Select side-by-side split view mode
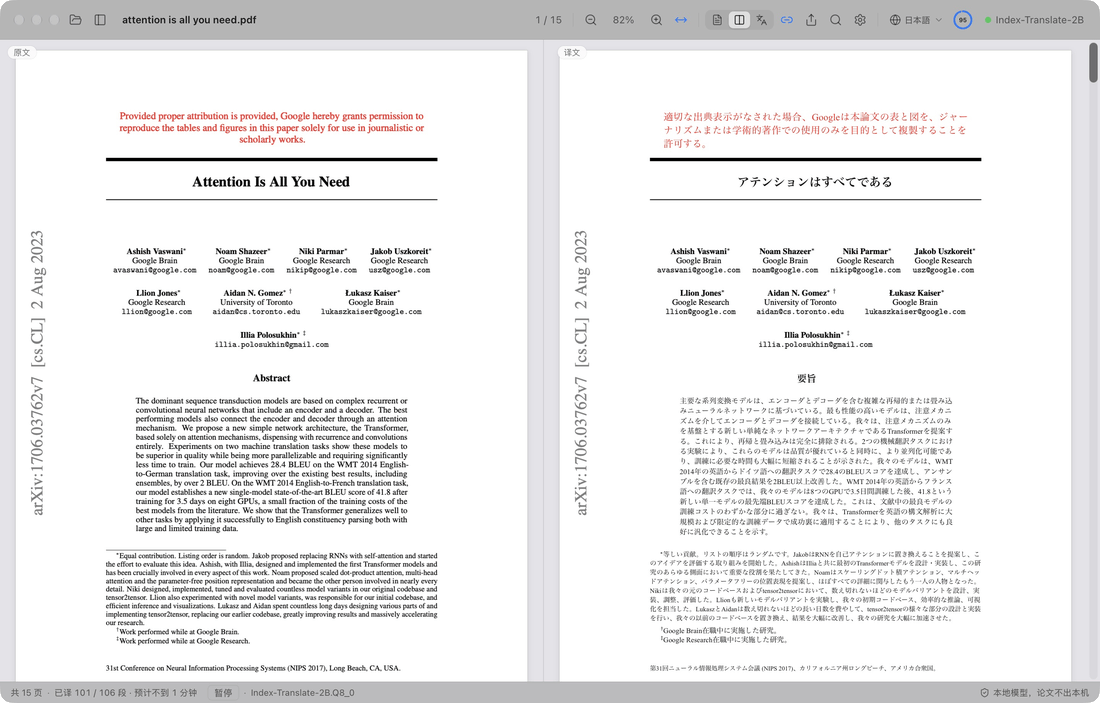The width and height of the screenshot is (1100, 703). click(739, 20)
